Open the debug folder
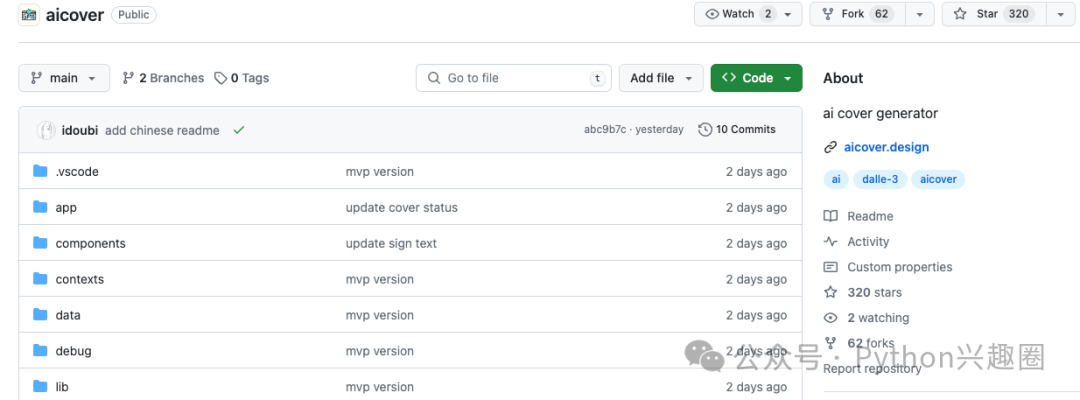Screen dimensions: 1080x400 pyautogui.click(x=73, y=351)
